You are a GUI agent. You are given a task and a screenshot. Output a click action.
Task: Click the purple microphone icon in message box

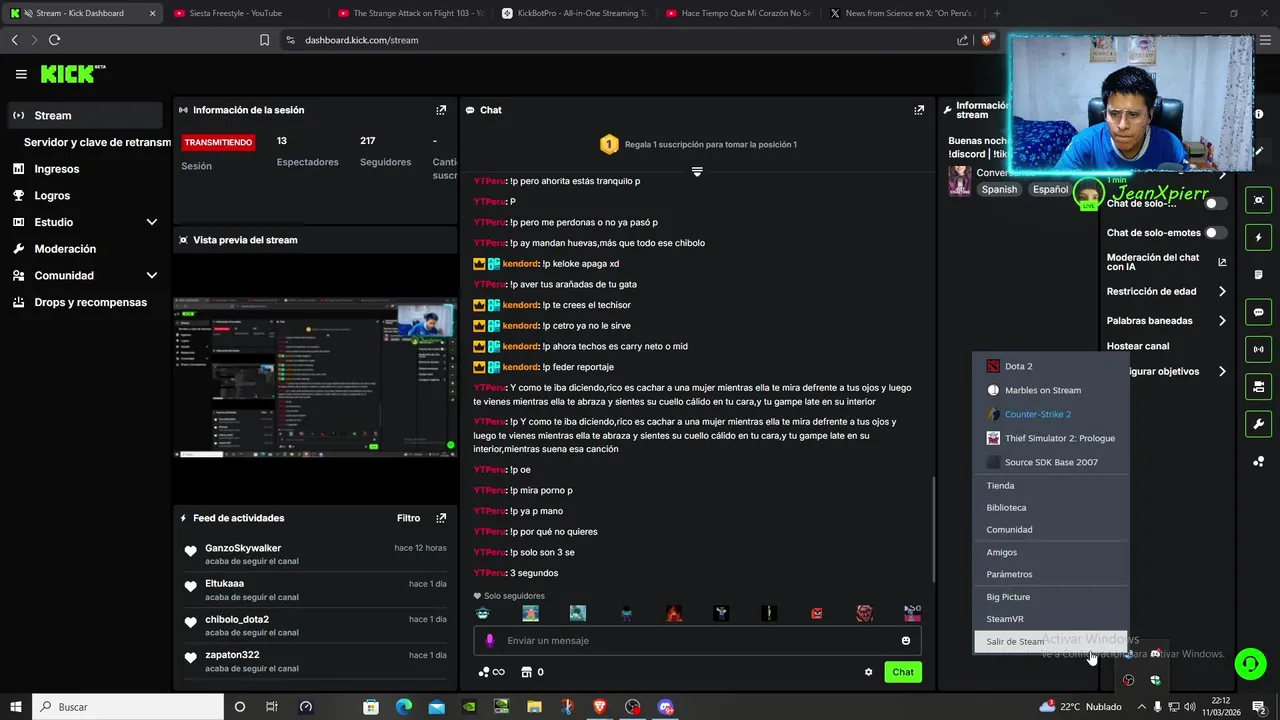pyautogui.click(x=489, y=641)
